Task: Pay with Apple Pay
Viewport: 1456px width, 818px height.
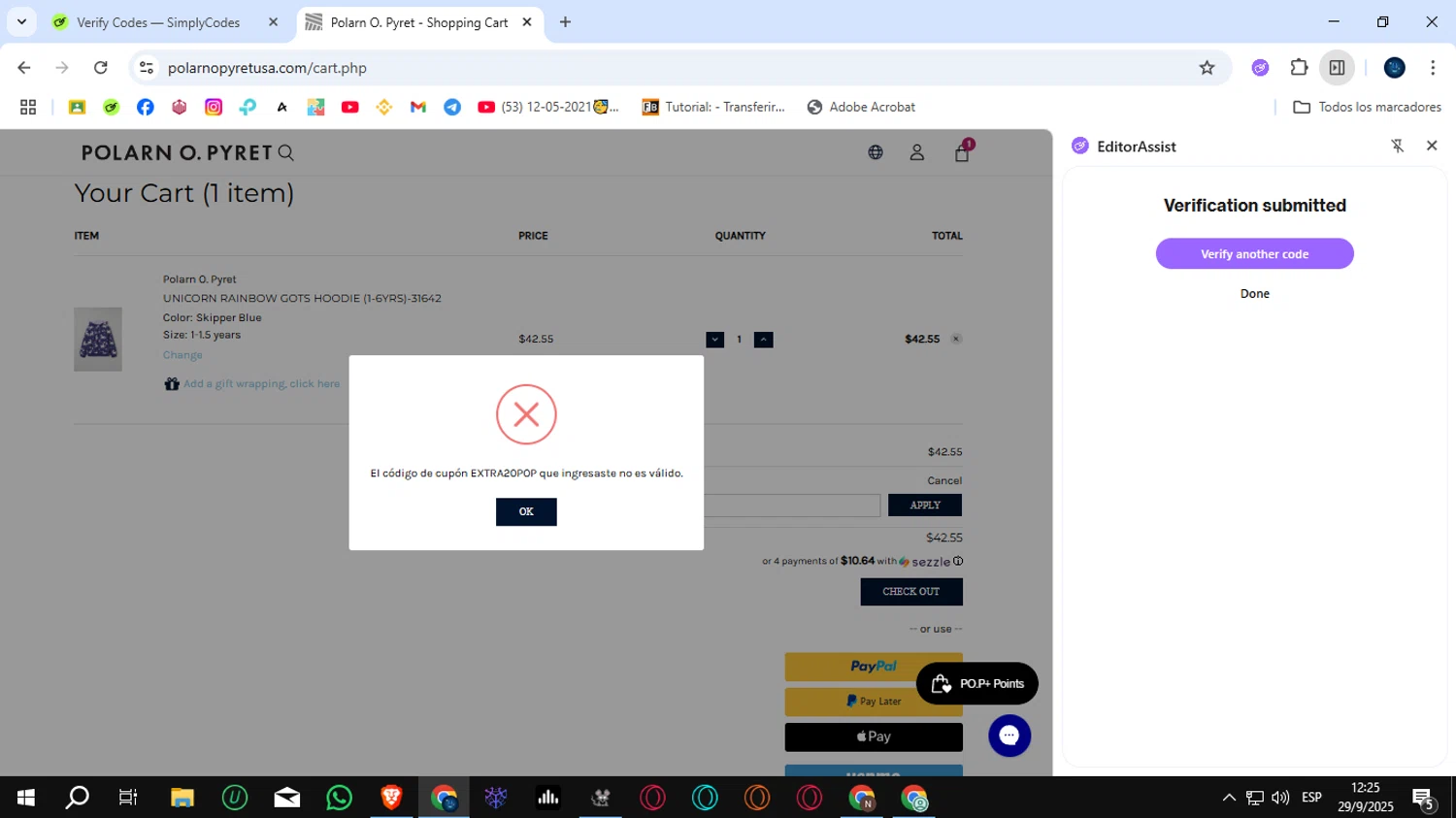Action: (x=874, y=736)
